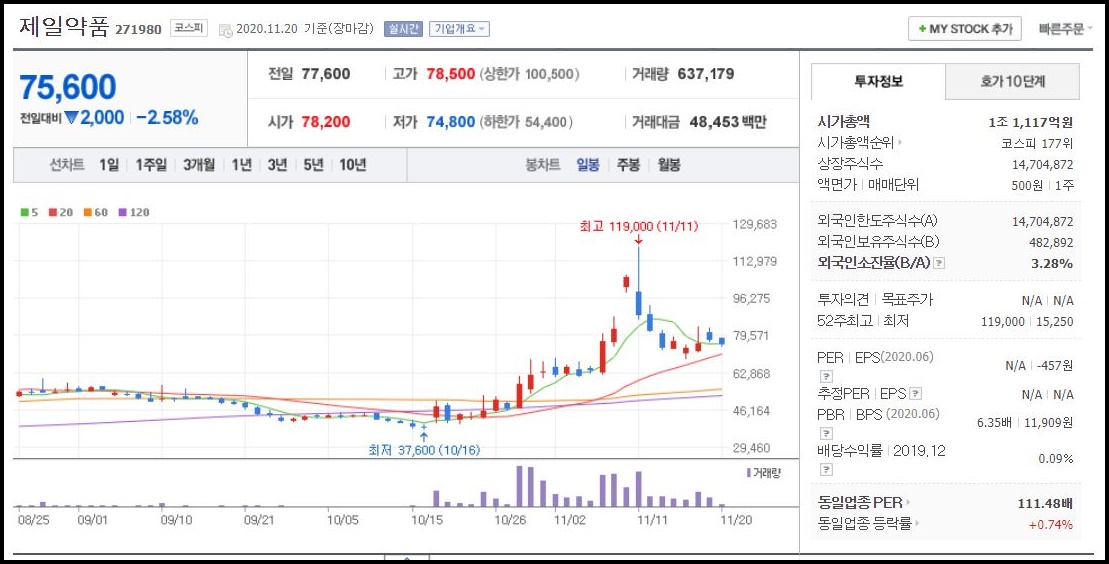Click the 거래대금 48,453 백만 value

coord(728,122)
